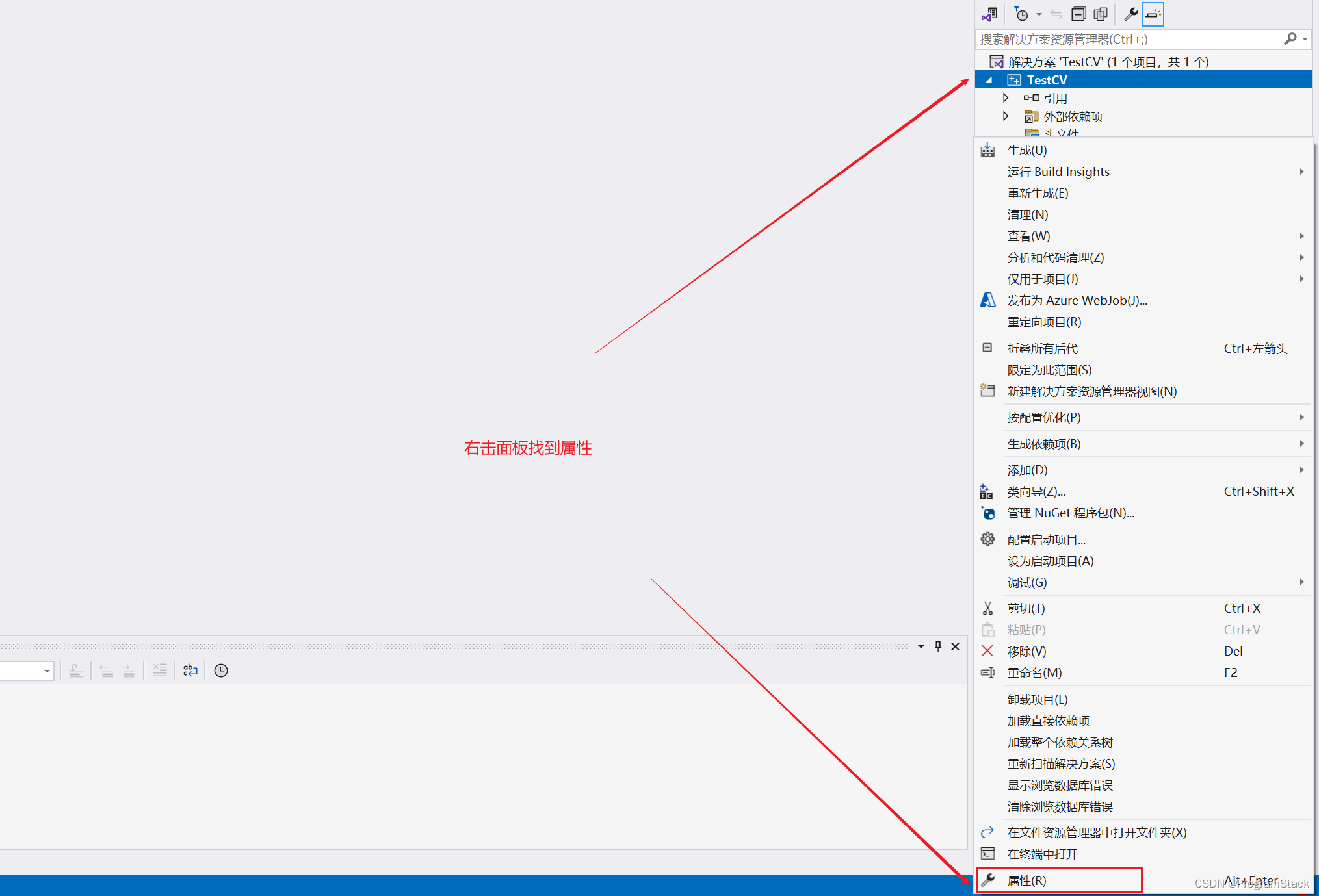This screenshot has width=1319, height=896.
Task: Open properties wrench icon in Solution Explorer toolbar
Action: pos(1130,14)
